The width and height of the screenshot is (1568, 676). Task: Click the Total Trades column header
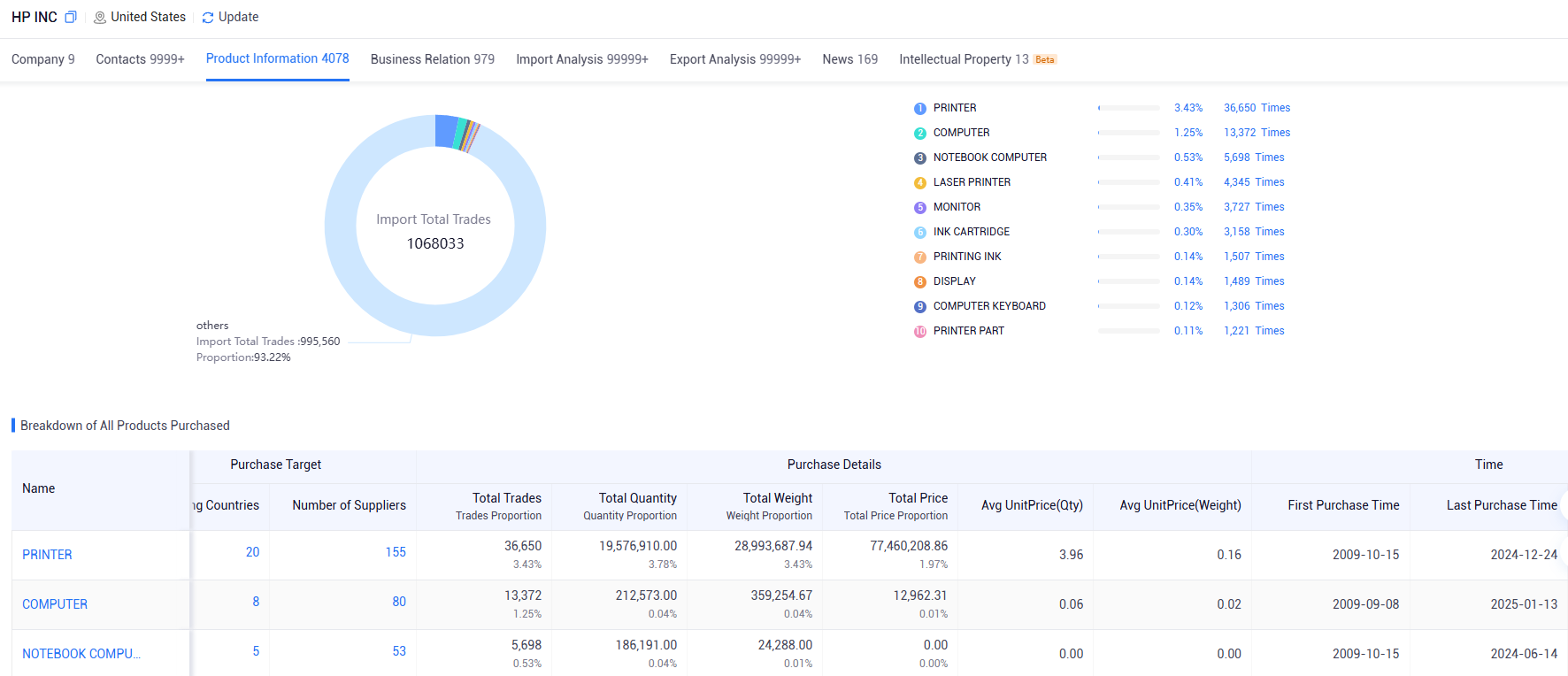tap(506, 498)
